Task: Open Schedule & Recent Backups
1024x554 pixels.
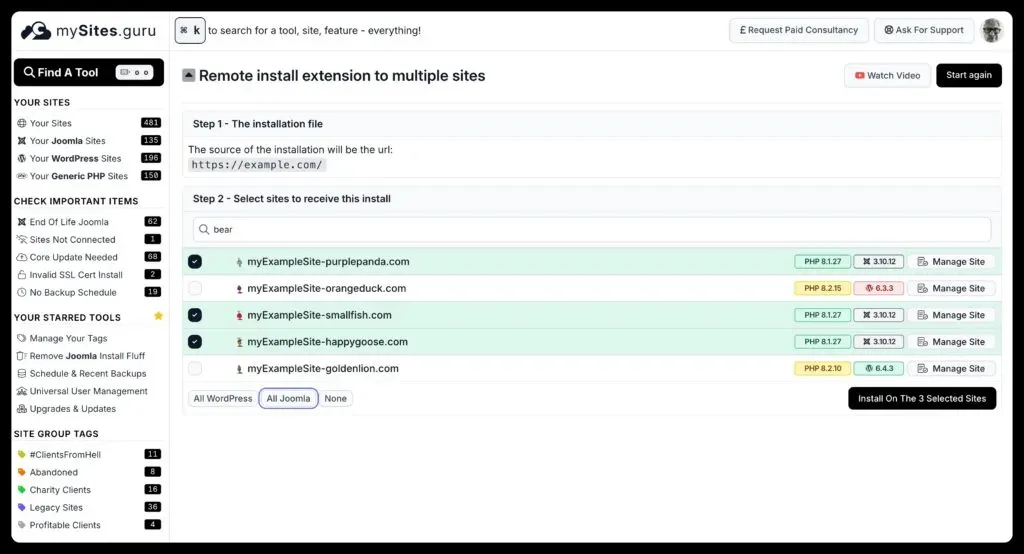Action: (x=82, y=374)
